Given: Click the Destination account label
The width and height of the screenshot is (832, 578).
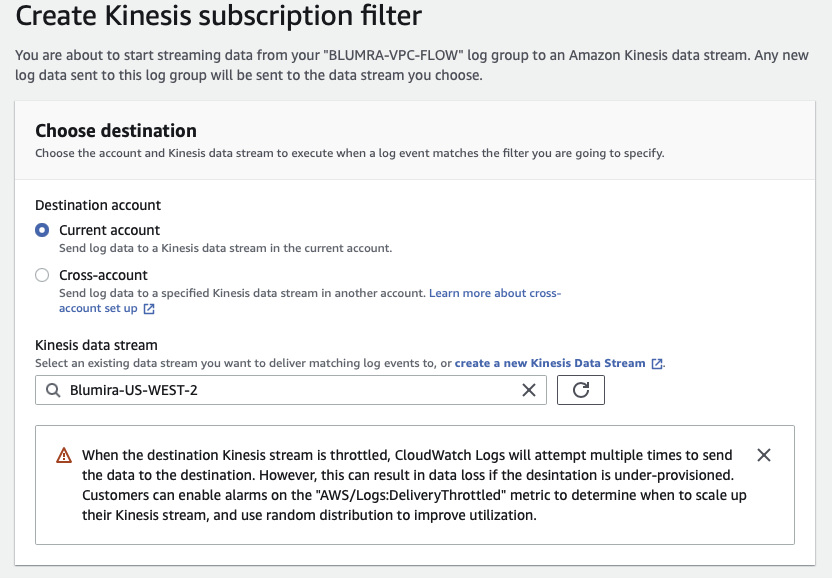Looking at the screenshot, I should coord(98,205).
